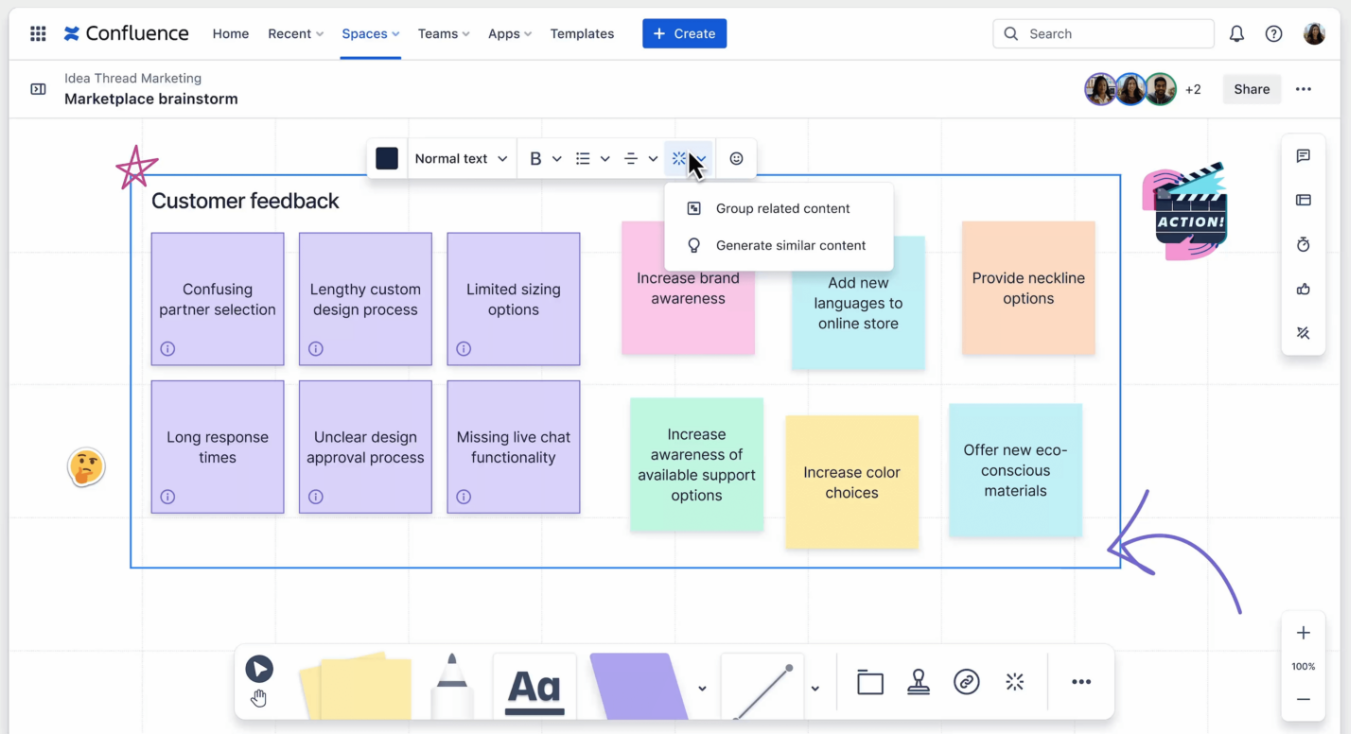Click the Customer feedback heading

pyautogui.click(x=245, y=201)
